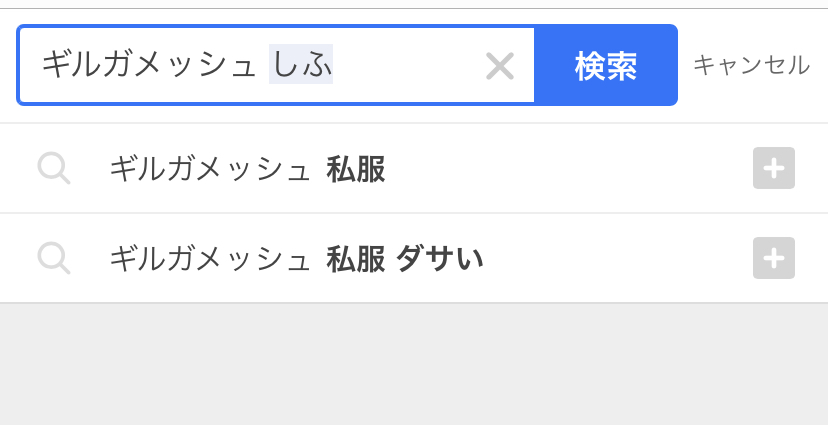828x425 pixels.
Task: Click the highlighted しふ text in search box
Action: [301, 66]
